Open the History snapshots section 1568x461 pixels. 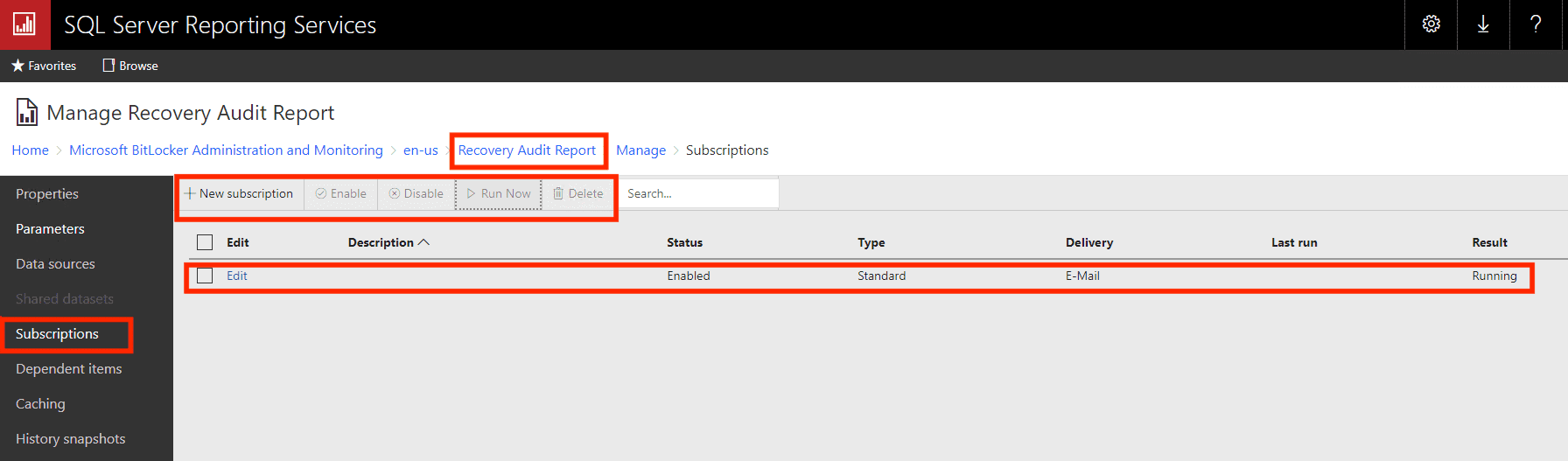click(70, 439)
